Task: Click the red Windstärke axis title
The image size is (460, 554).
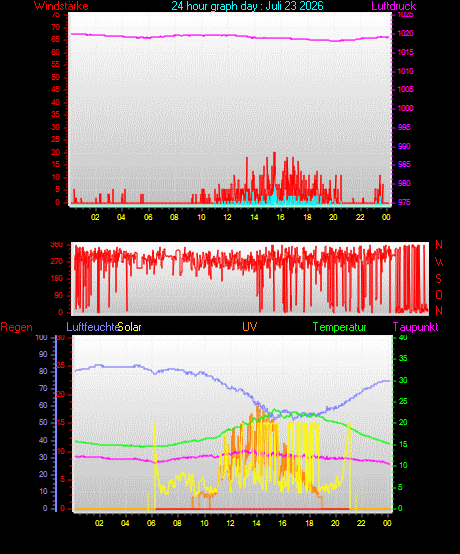Action: 61,6
